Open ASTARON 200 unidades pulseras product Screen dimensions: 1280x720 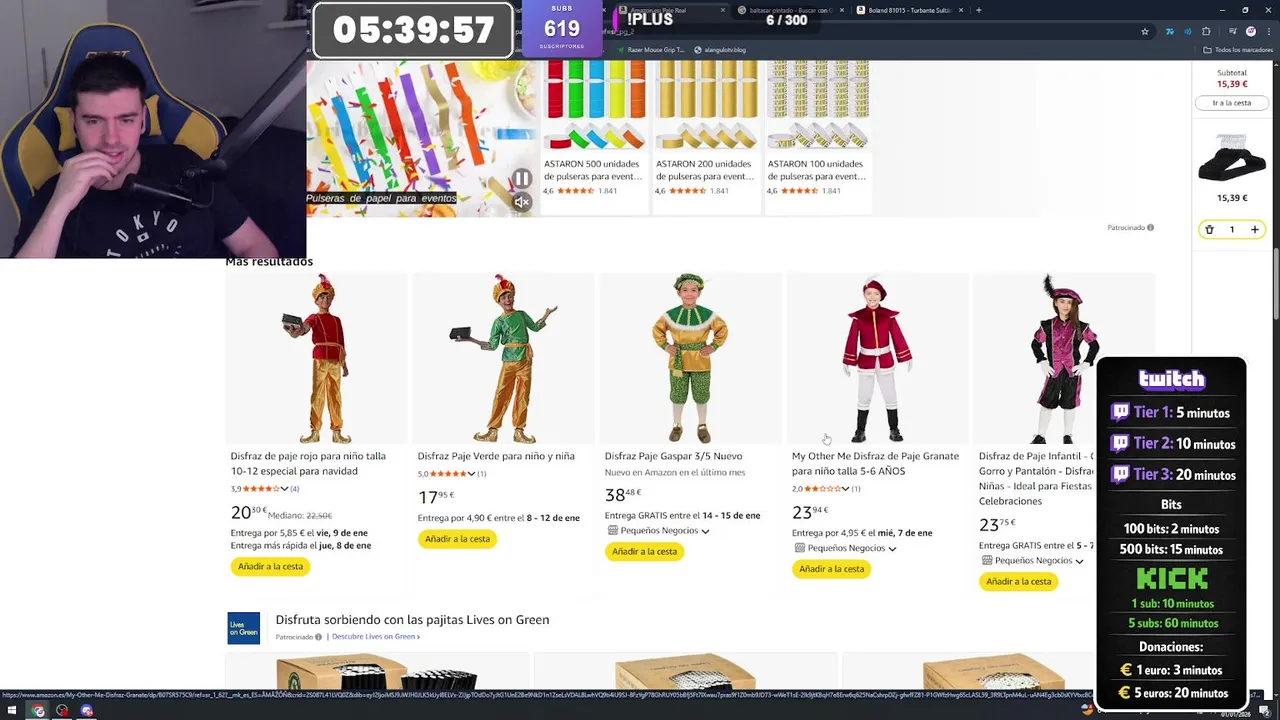coord(704,170)
